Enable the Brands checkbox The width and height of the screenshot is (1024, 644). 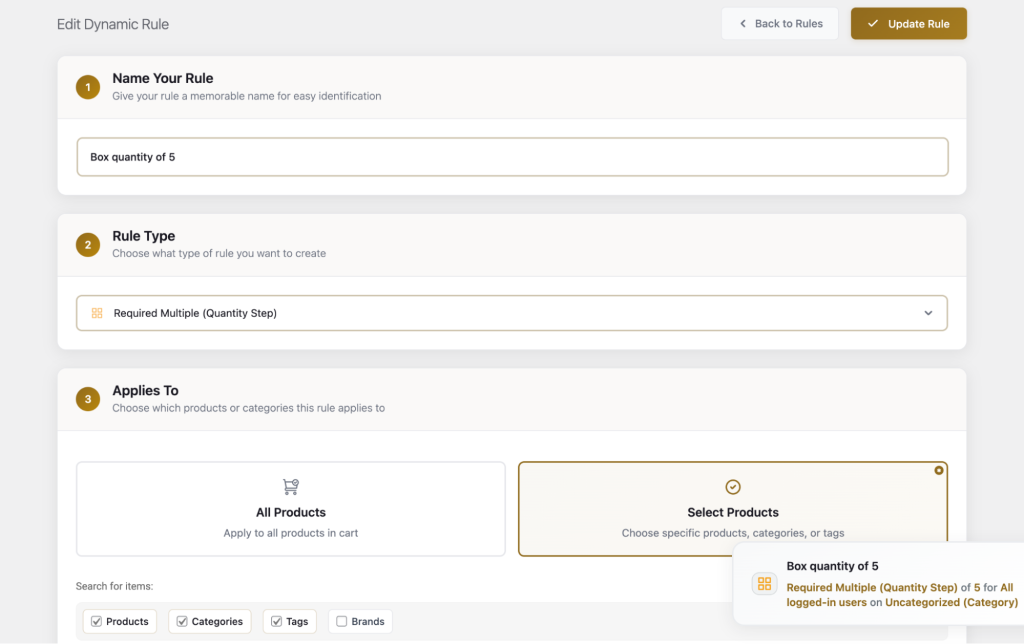(342, 622)
